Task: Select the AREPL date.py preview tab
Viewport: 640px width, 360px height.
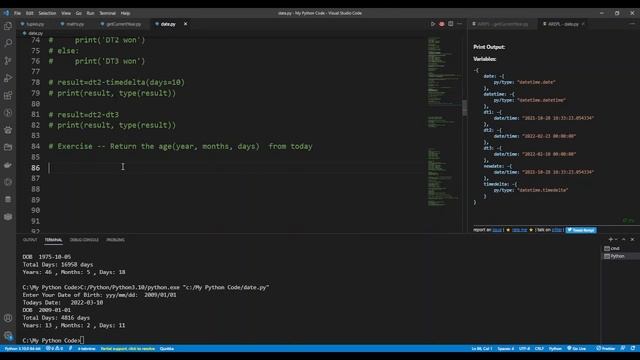Action: click(x=563, y=24)
